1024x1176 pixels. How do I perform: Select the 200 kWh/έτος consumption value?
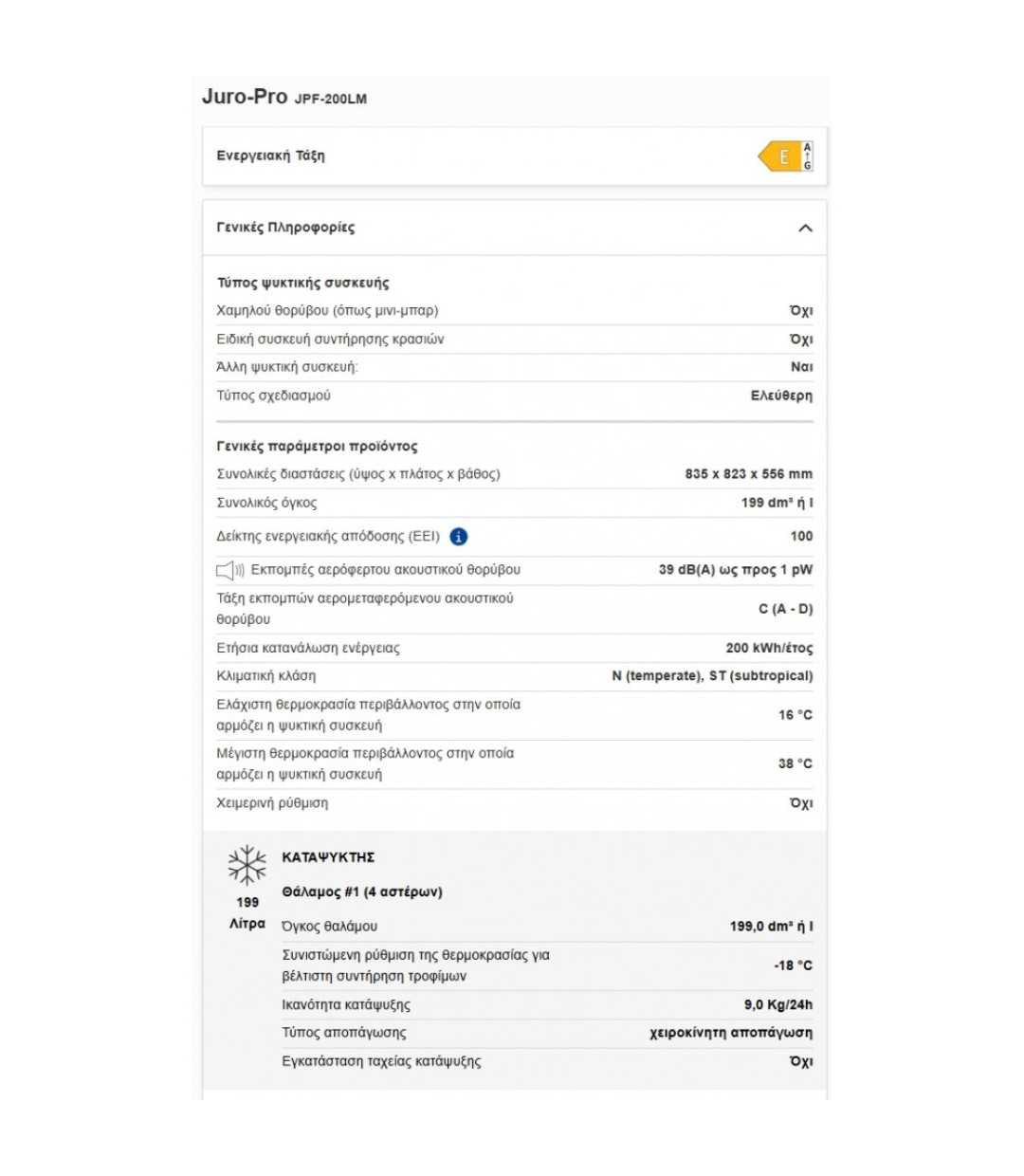(769, 649)
